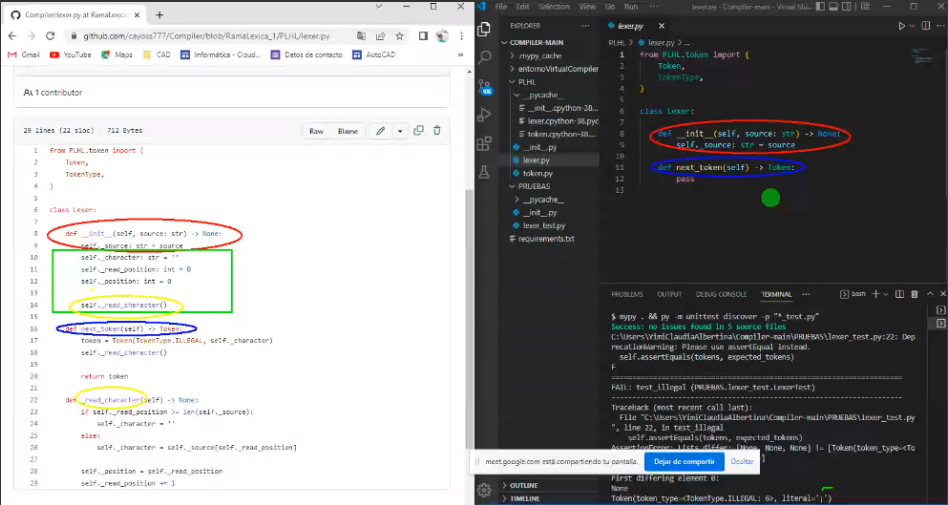This screenshot has width=948, height=505.
Task: Open the Chrome profile avatar
Action: tap(442, 36)
